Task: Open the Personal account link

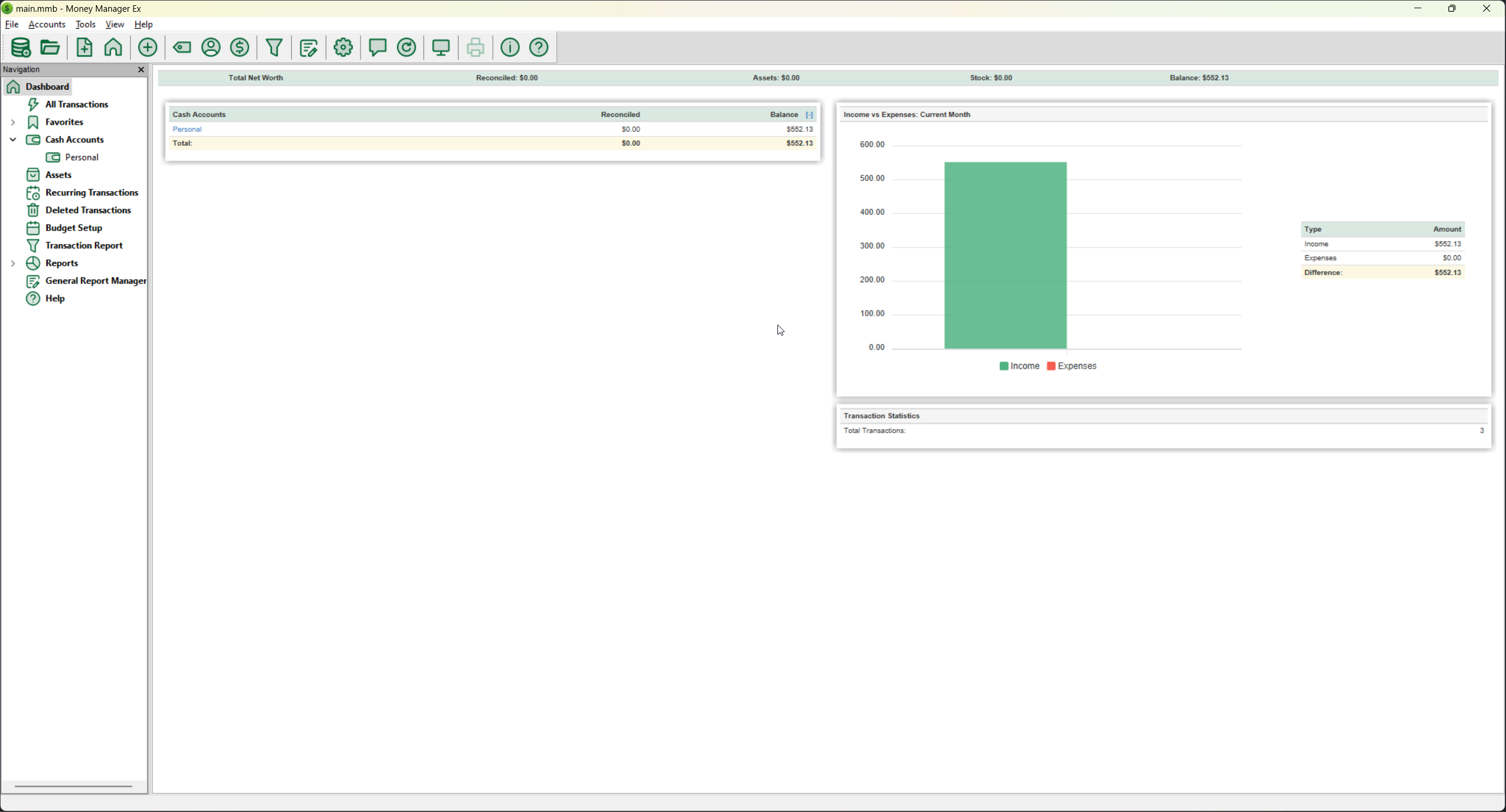Action: click(188, 129)
